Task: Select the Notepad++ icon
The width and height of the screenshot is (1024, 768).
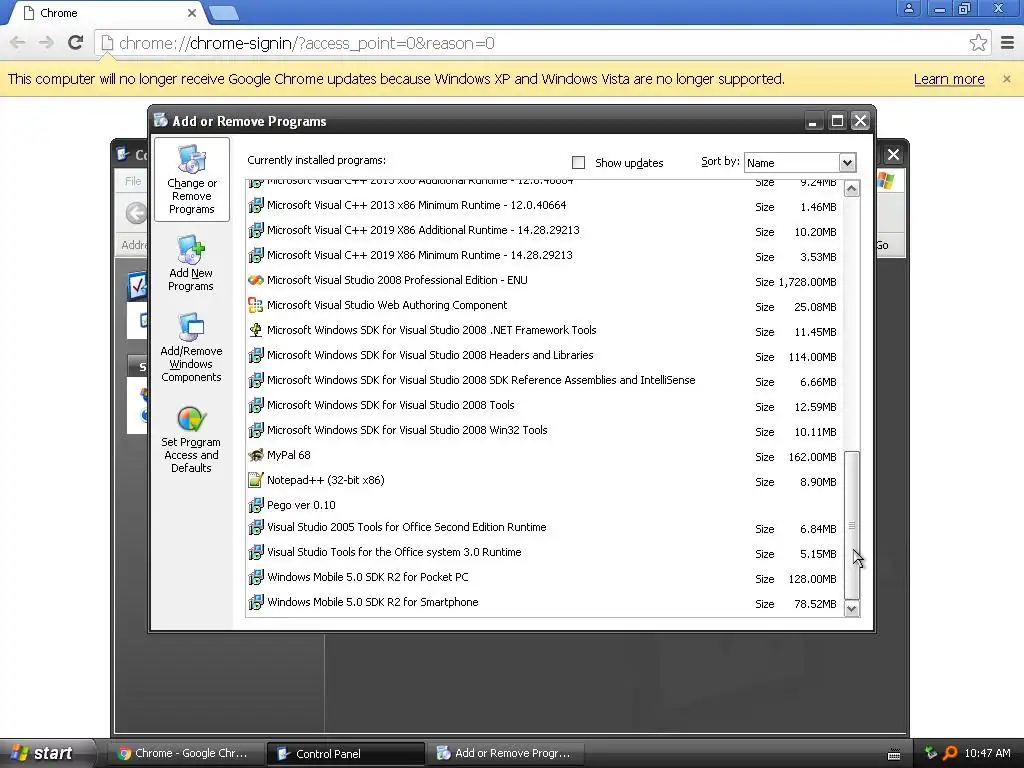Action: pos(255,480)
